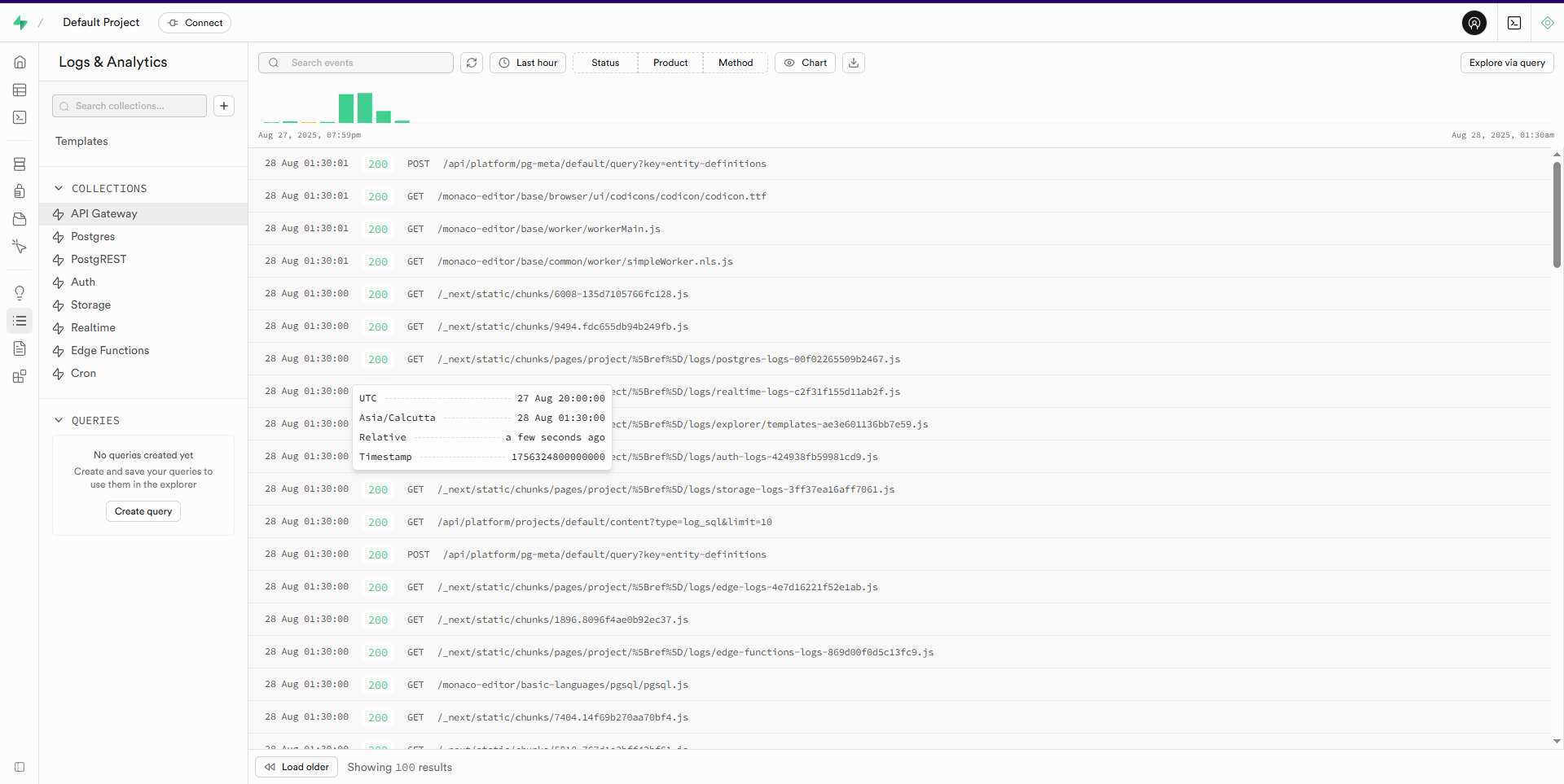Open the account avatar menu
The height and width of the screenshot is (784, 1564).
coord(1474,23)
